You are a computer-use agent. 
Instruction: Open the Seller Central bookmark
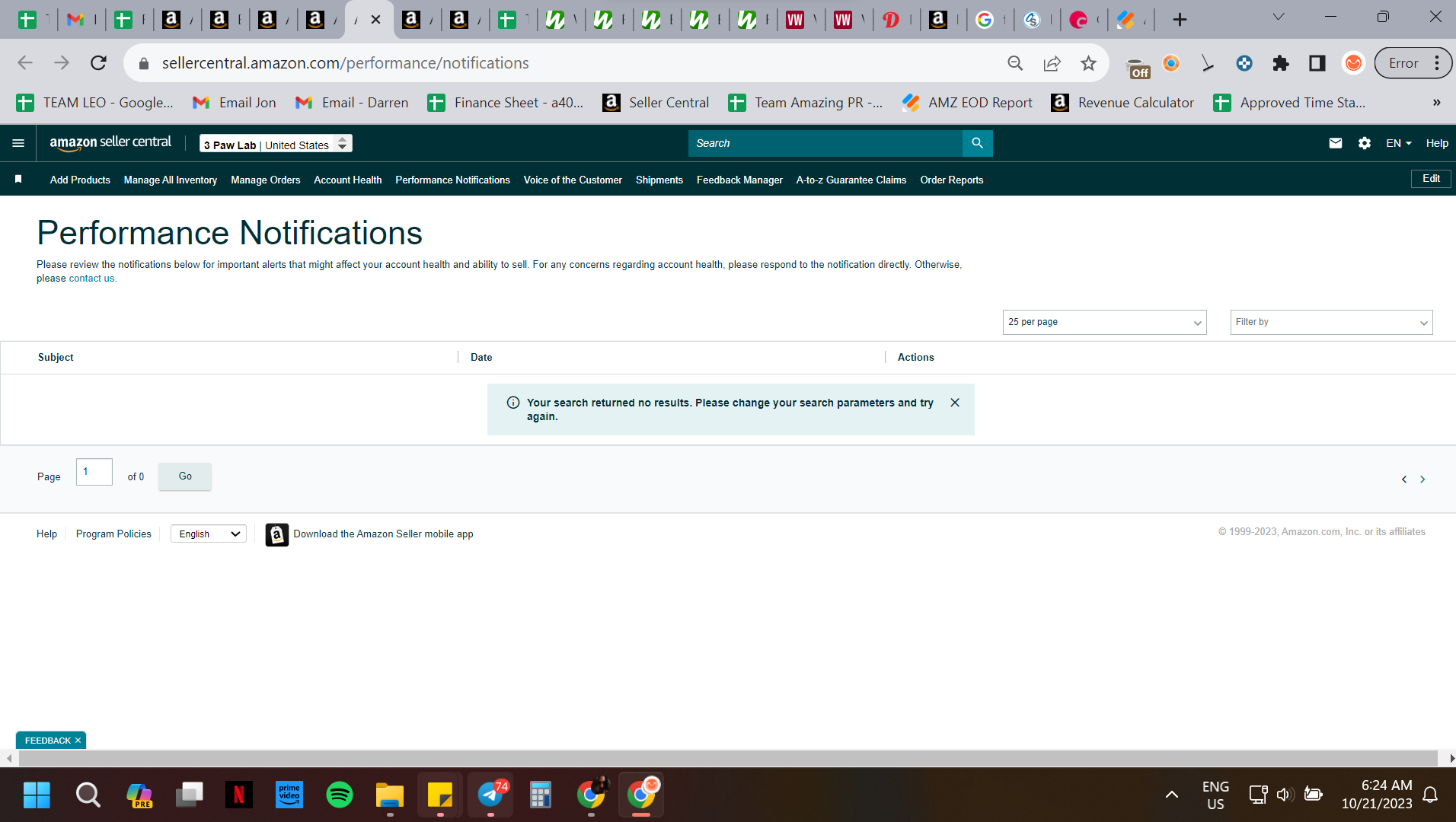[x=656, y=103]
